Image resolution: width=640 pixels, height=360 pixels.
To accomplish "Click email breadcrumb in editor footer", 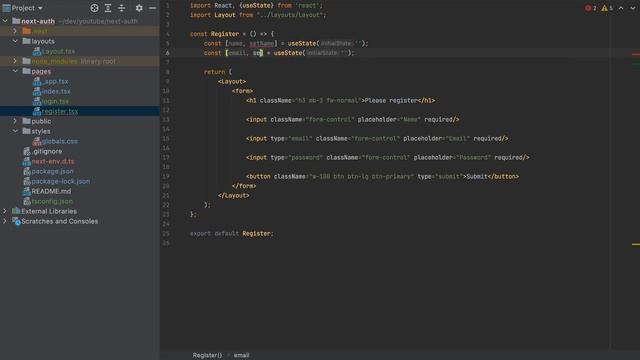I will click(241, 355).
